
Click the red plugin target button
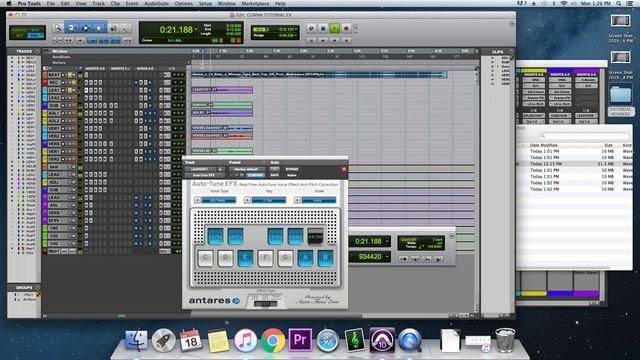coord(344,169)
